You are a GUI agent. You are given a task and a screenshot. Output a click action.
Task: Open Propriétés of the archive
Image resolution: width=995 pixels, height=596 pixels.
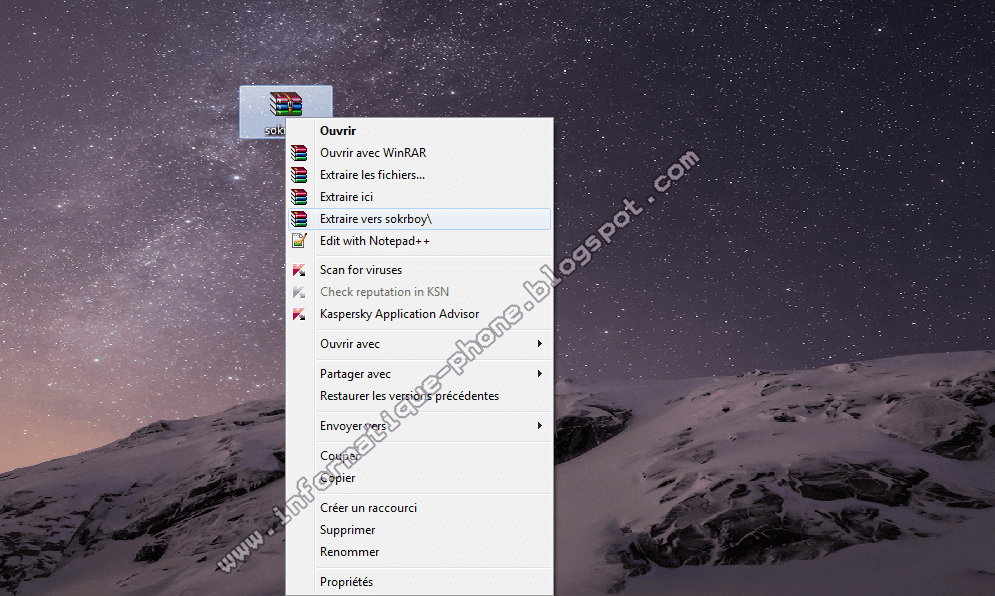(x=419, y=582)
